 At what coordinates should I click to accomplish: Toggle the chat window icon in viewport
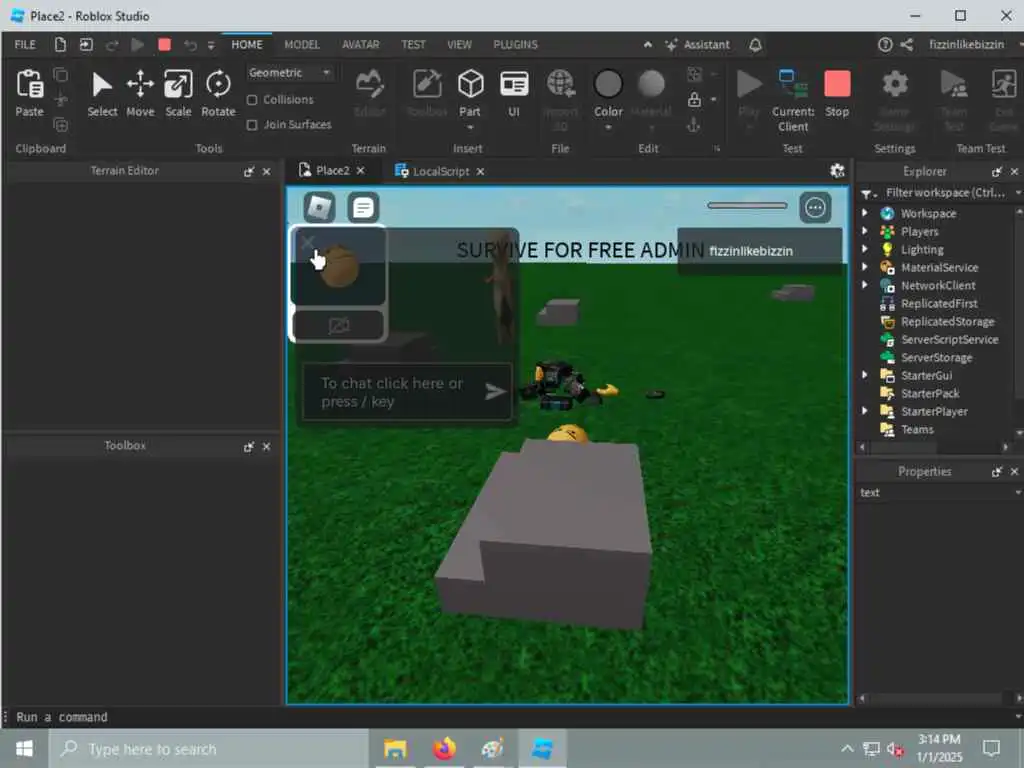pos(362,208)
